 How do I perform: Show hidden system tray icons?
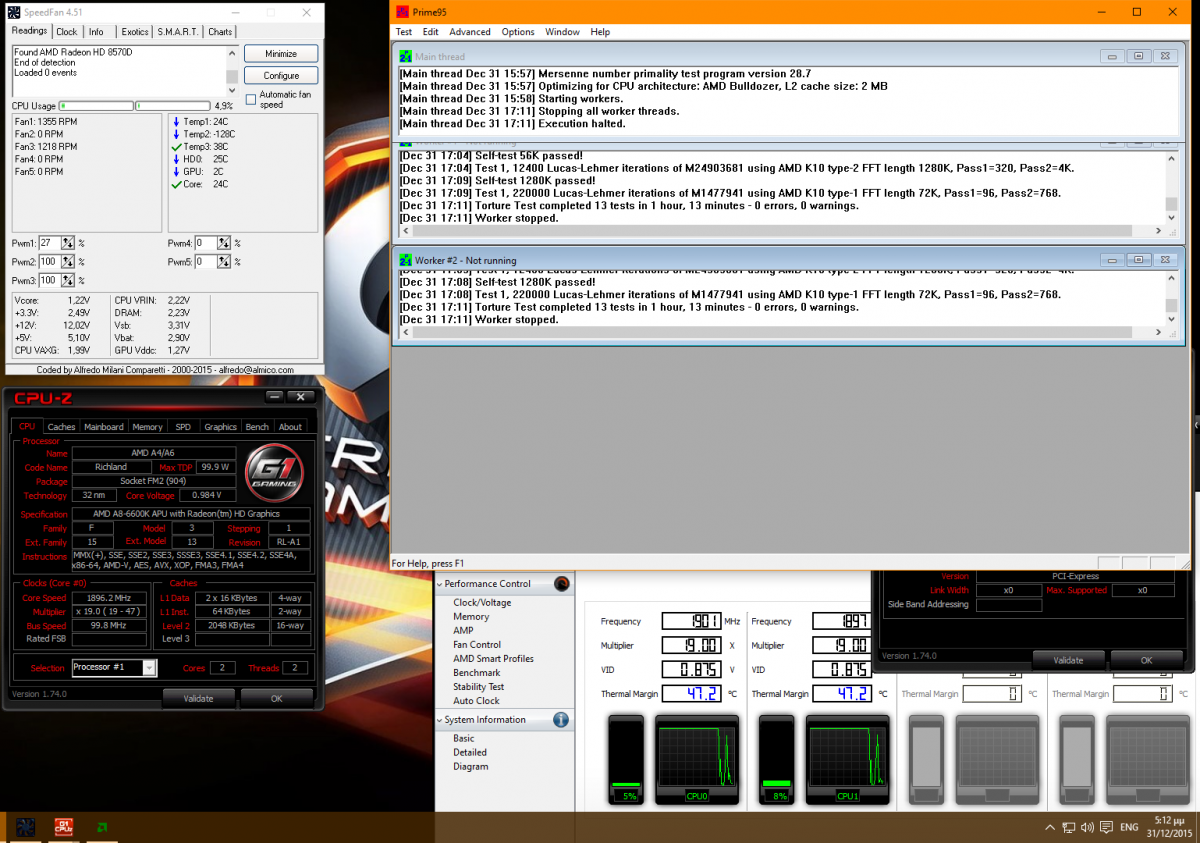tap(1048, 828)
